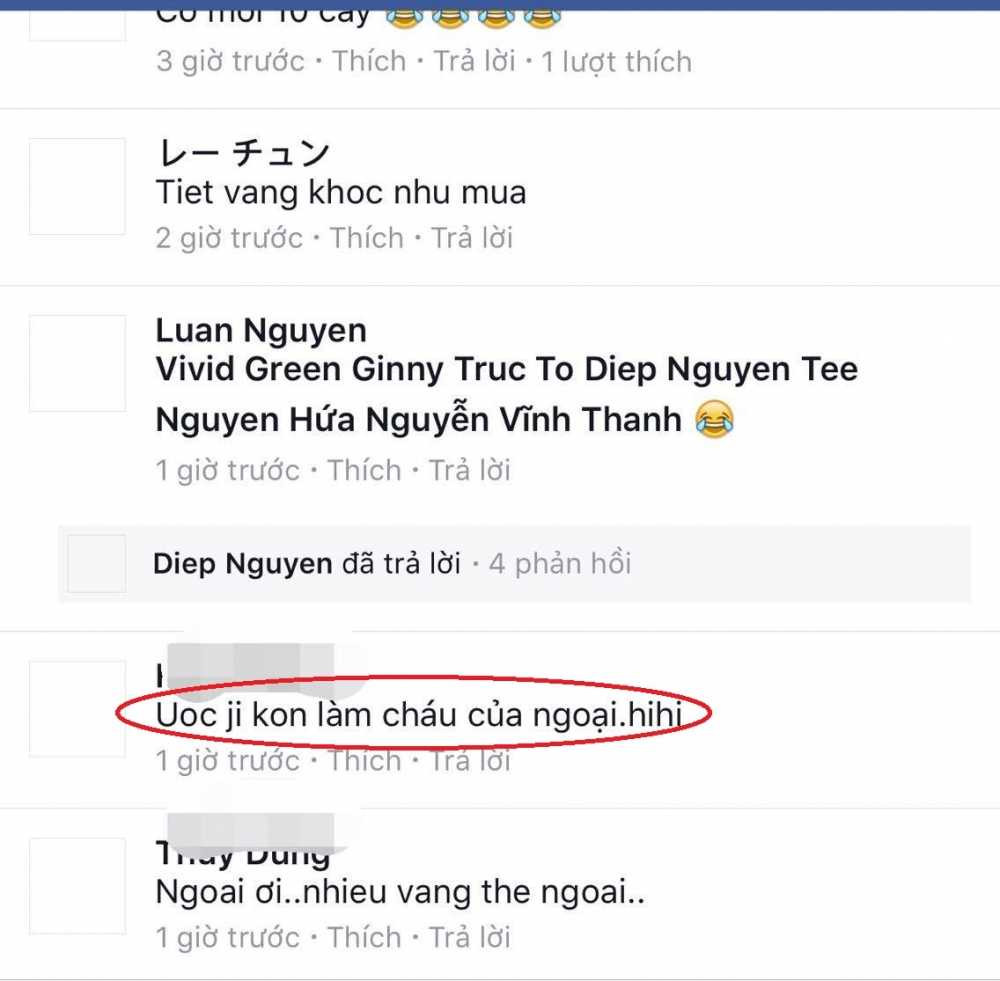
Task: Open the tagged Nguyễn Vĩnh Thanh profile
Action: (x=524, y=420)
